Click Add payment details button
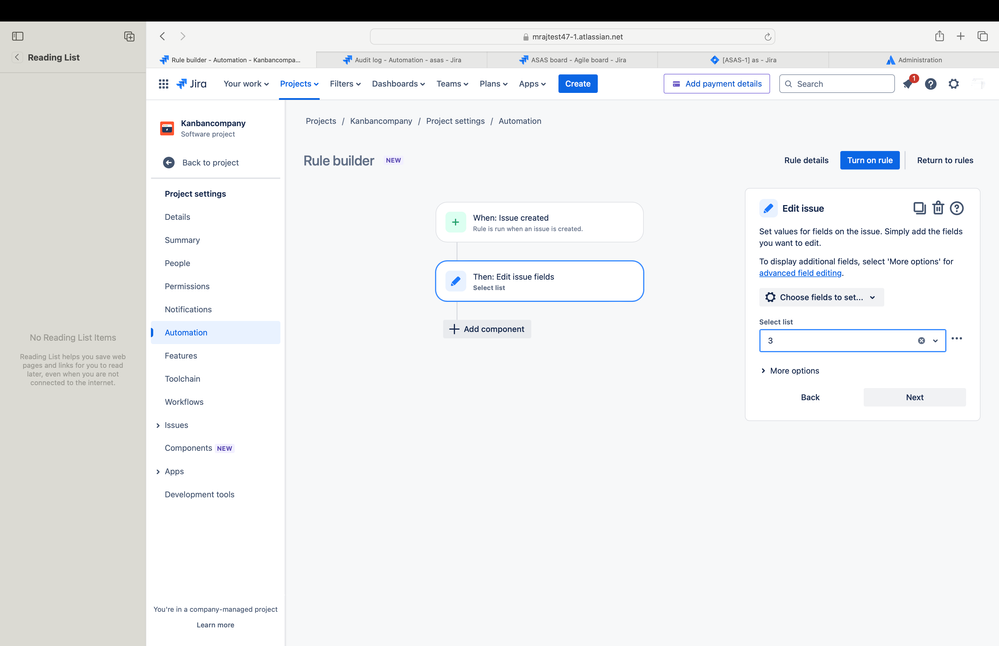Screen dimensions: 999x646 click(717, 83)
